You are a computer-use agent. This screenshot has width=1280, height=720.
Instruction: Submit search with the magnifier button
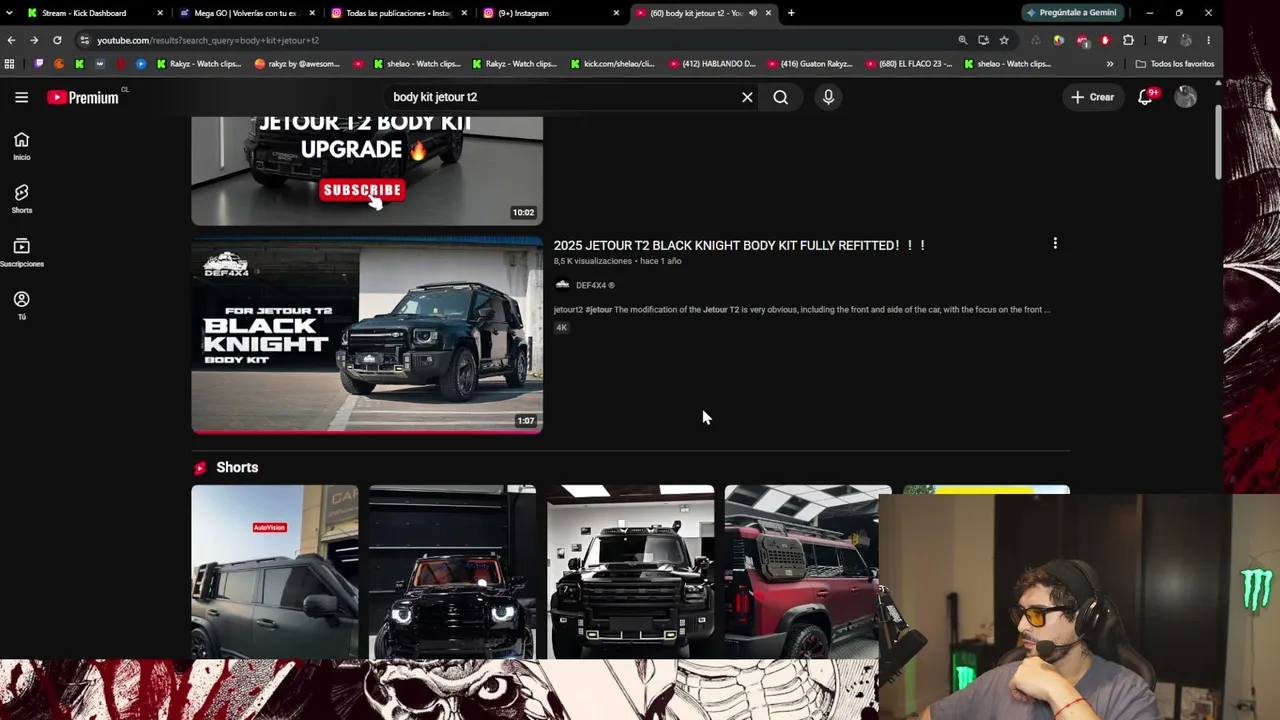(780, 97)
